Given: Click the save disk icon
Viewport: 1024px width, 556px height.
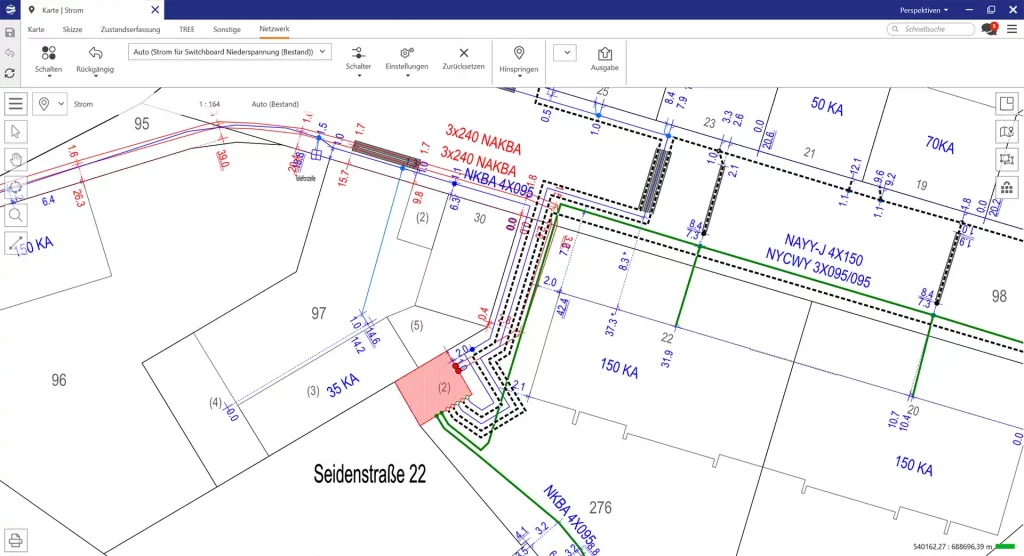Looking at the screenshot, I should (10, 32).
